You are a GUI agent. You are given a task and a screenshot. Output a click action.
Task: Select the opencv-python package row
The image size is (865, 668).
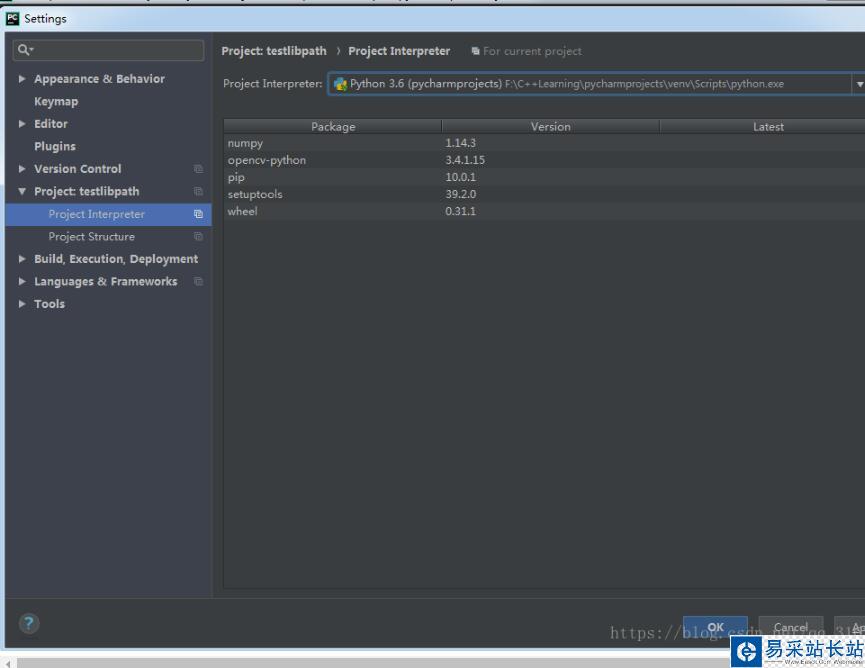(544, 160)
